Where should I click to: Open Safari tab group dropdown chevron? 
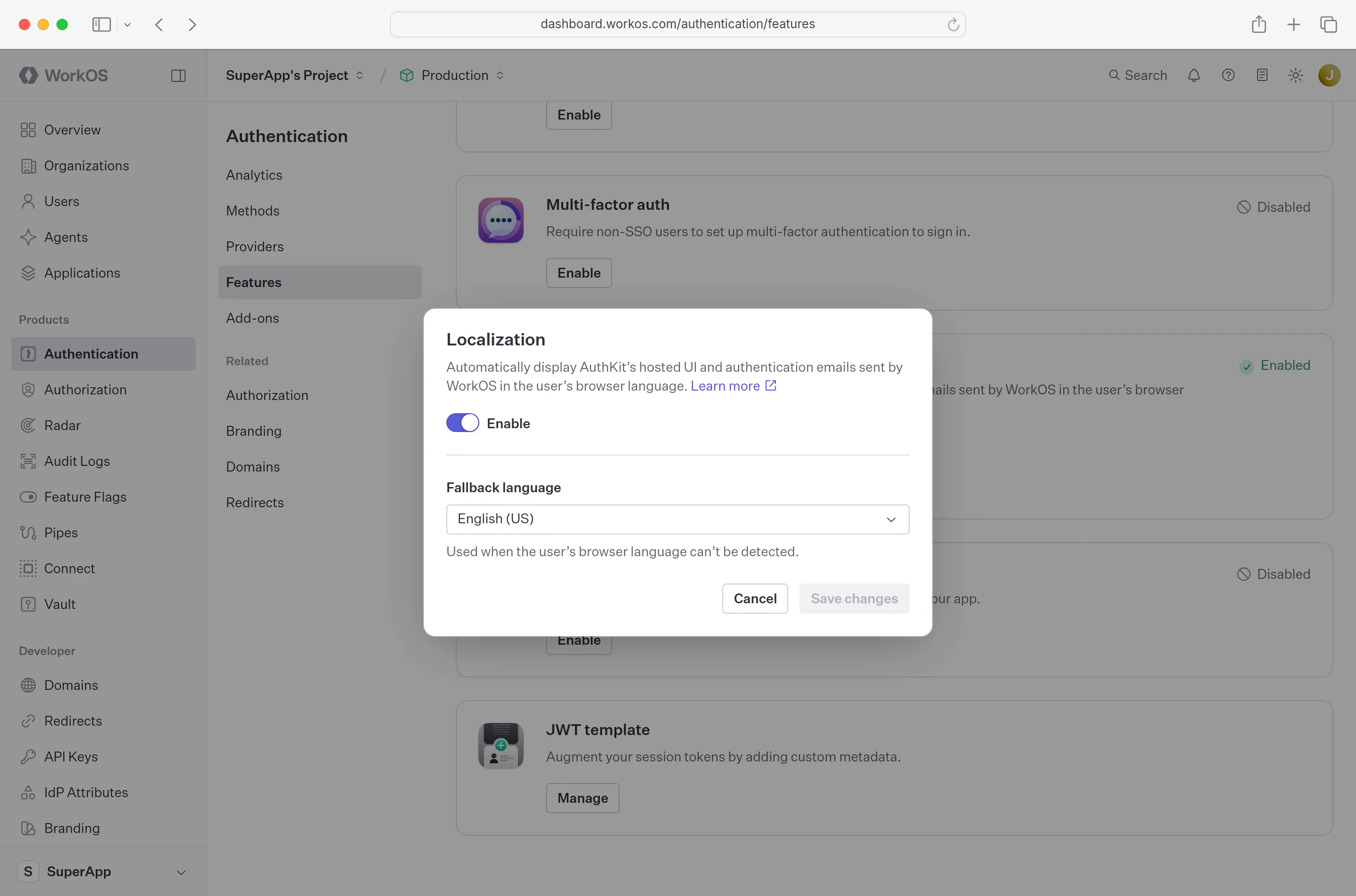tap(128, 24)
